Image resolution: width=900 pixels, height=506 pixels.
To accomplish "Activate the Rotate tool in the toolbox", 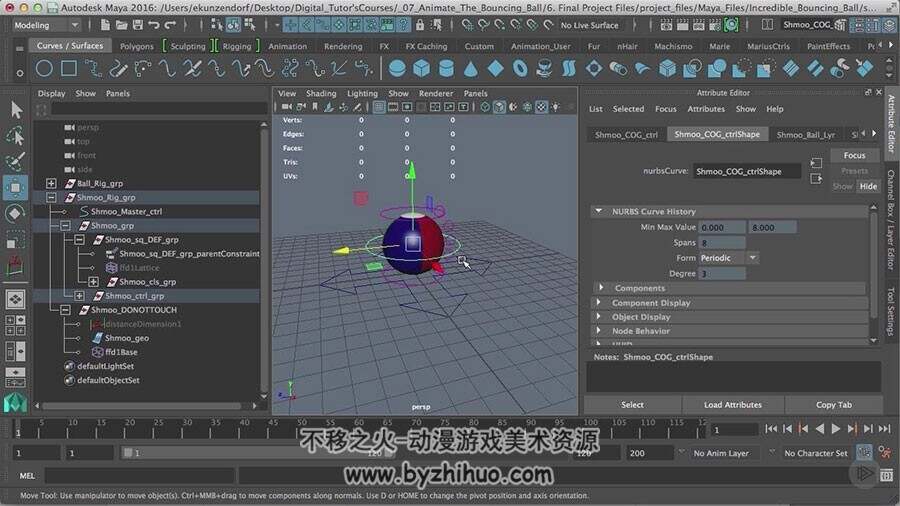I will tap(15, 213).
